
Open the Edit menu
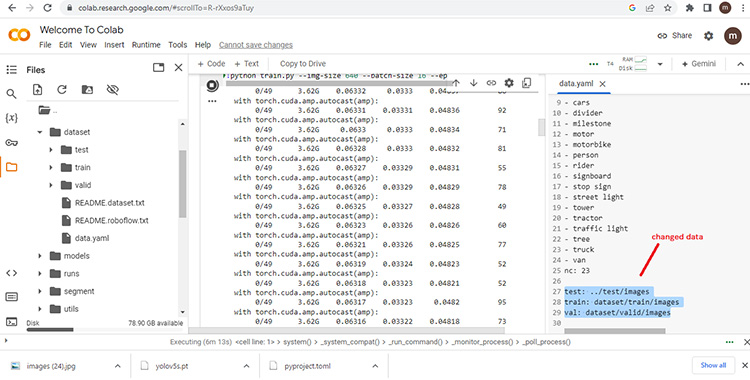click(66, 45)
